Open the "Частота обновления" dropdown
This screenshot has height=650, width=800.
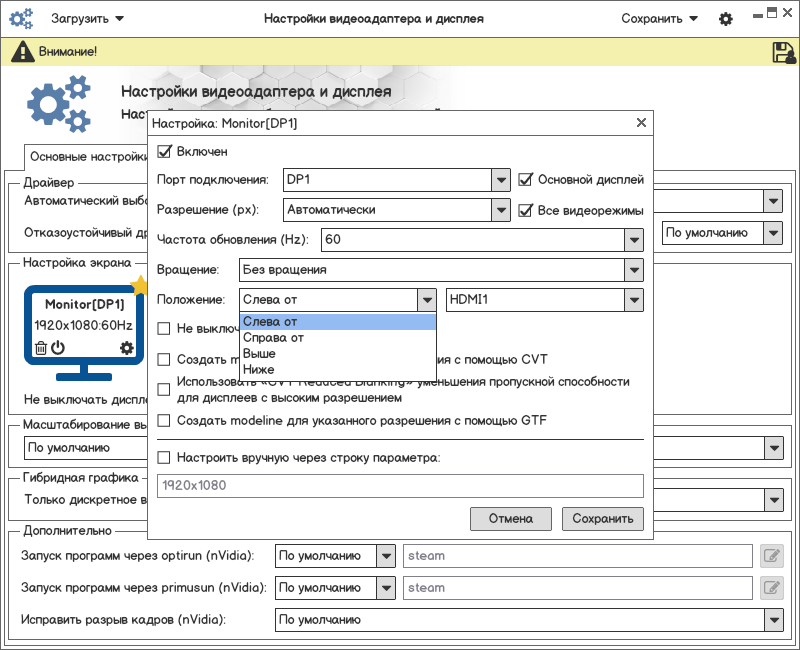[x=632, y=240]
